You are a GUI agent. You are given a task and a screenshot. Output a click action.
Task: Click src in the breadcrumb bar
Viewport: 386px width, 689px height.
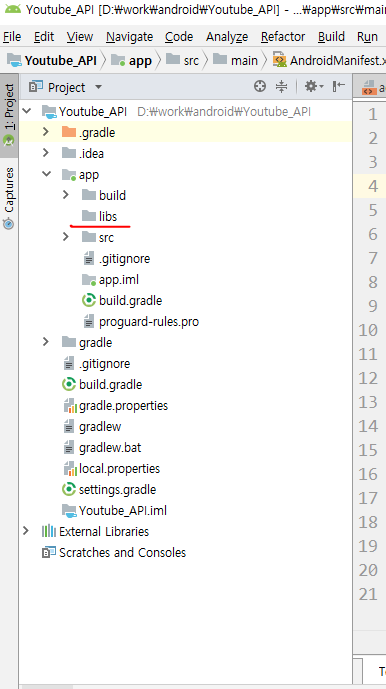pos(191,60)
